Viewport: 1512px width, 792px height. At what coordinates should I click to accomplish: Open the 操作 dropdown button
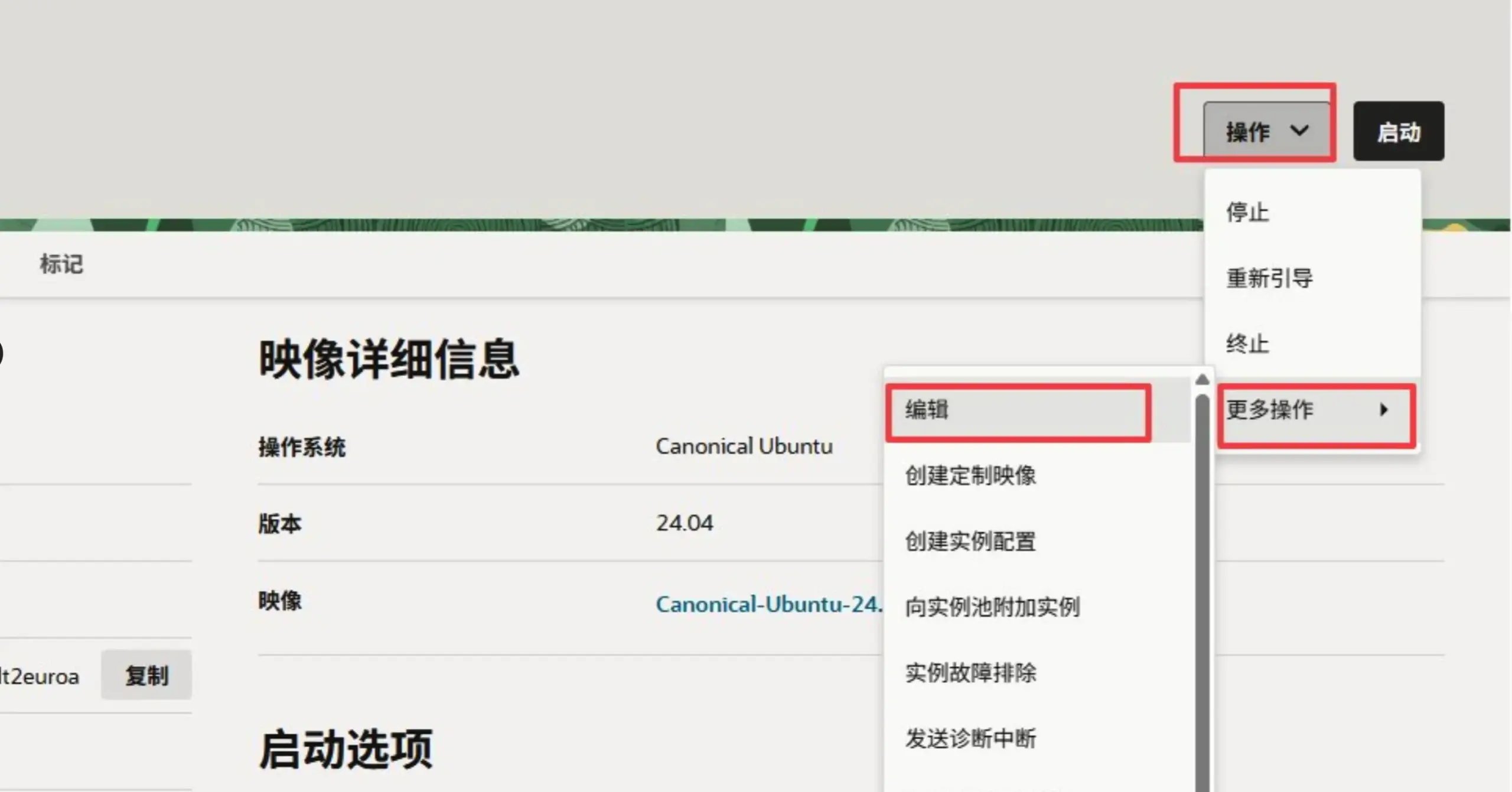(x=1267, y=131)
